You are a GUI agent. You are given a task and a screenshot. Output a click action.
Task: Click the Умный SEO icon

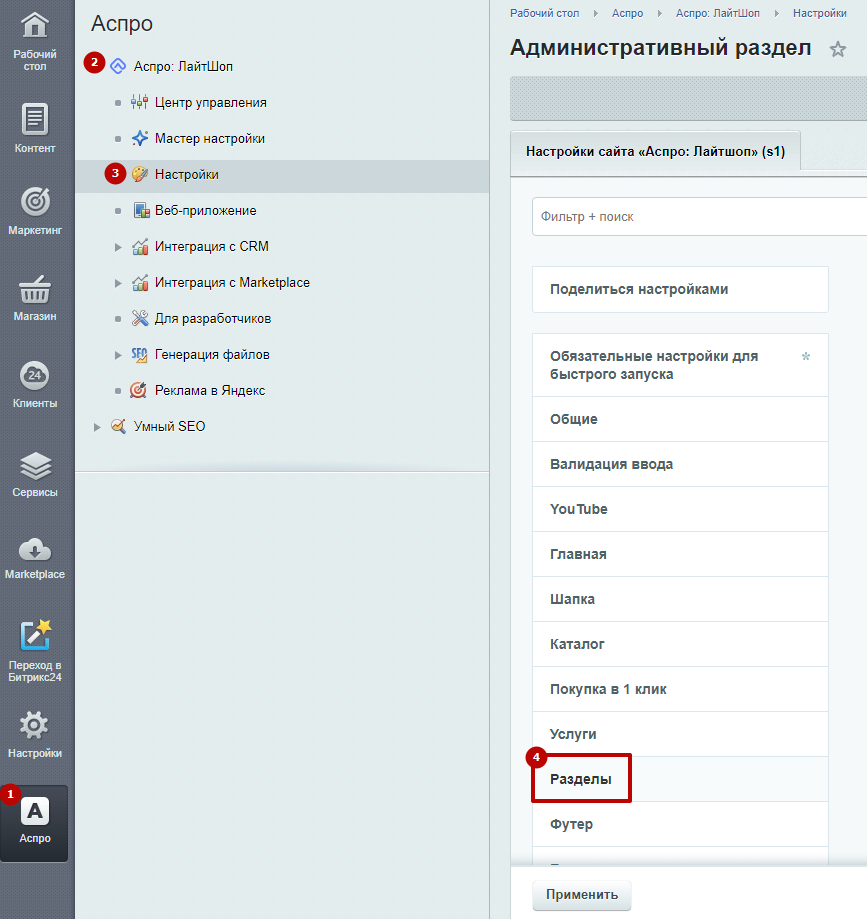coord(118,426)
